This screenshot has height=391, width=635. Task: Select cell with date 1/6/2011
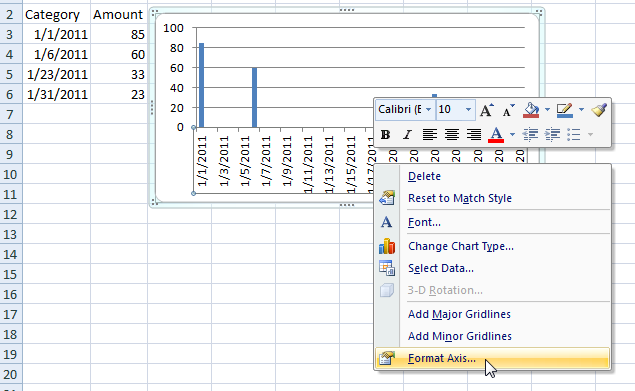tap(56, 54)
